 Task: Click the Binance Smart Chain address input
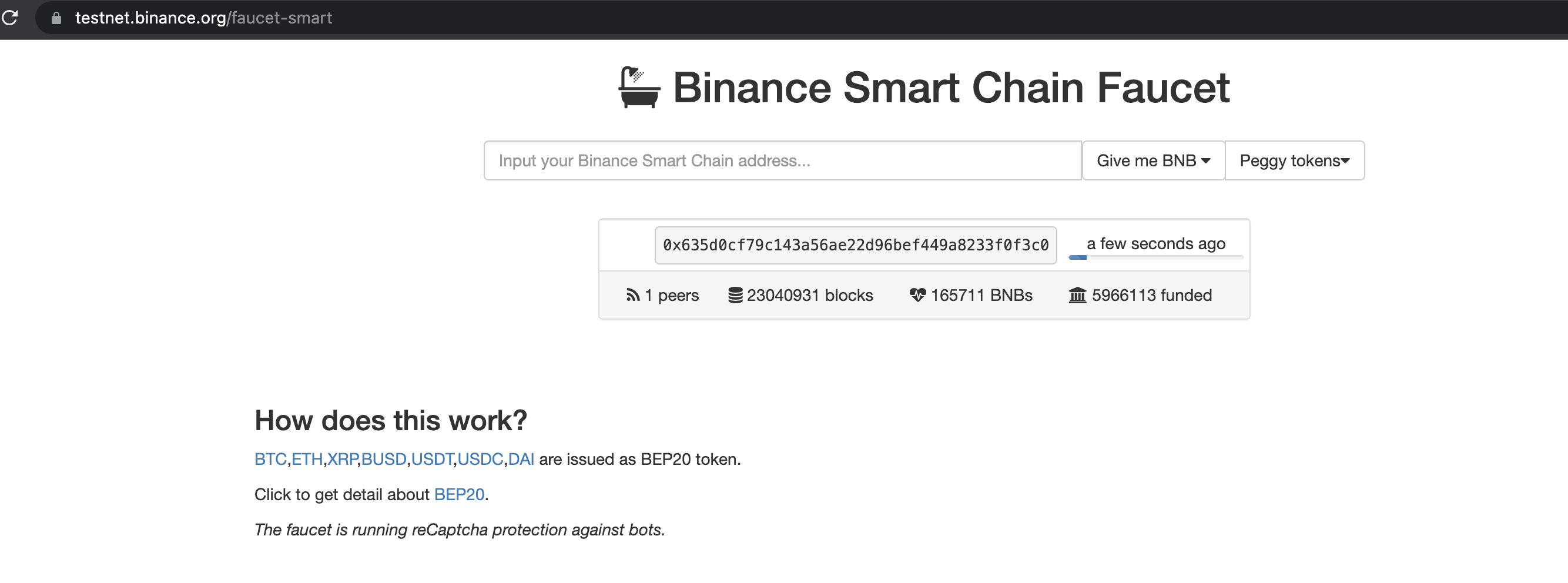point(782,160)
